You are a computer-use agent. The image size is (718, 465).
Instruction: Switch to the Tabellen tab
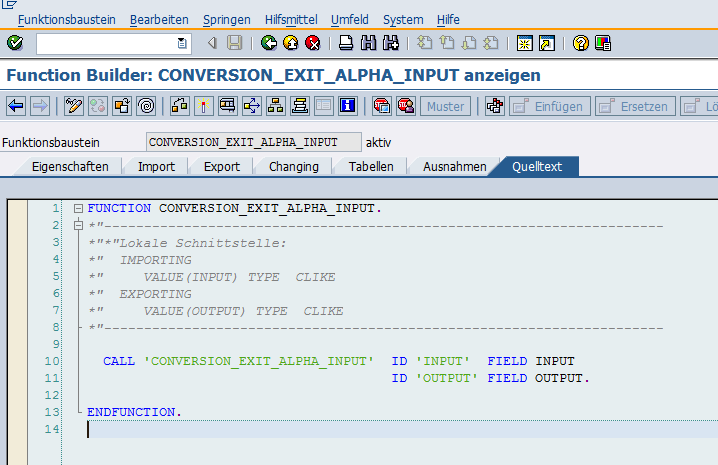pos(371,166)
